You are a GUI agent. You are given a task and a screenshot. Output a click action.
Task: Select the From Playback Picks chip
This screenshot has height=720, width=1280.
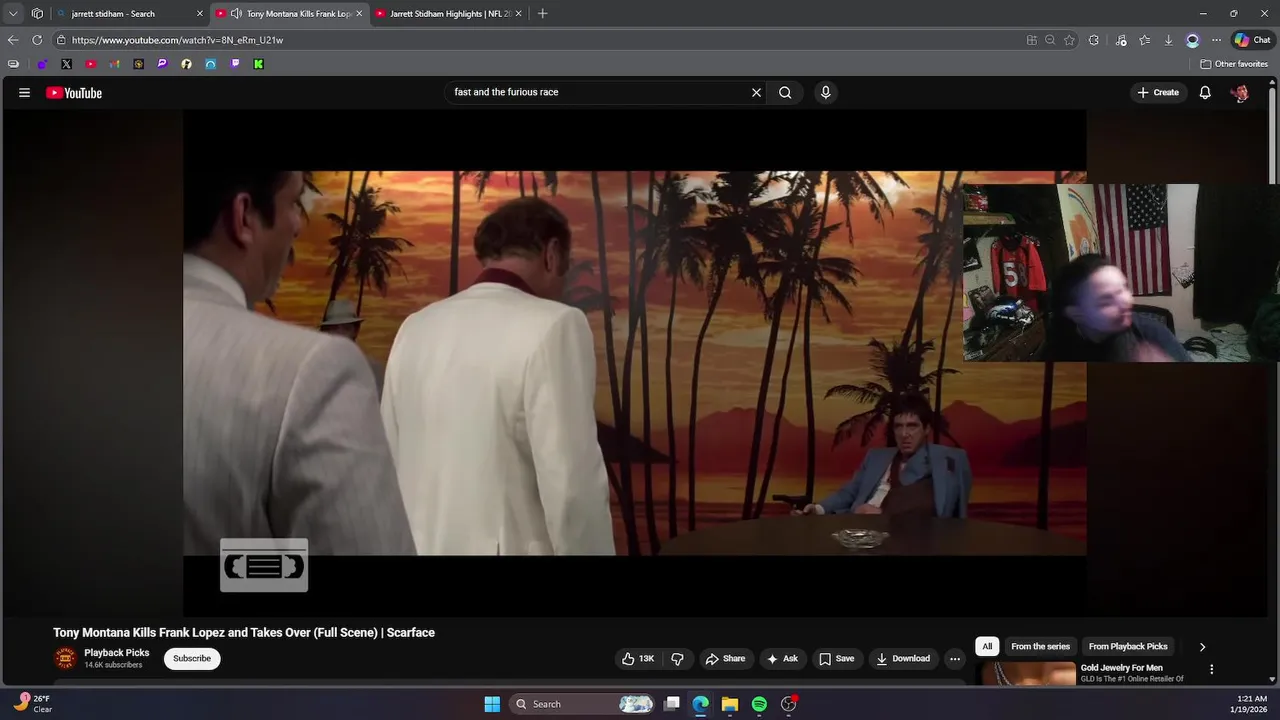pyautogui.click(x=1128, y=646)
